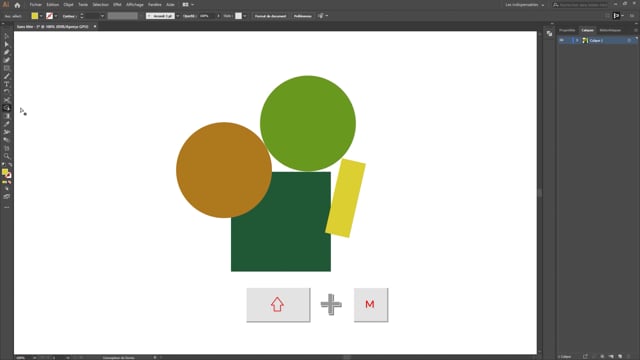Open the Affichage menu
640x360 pixels.
(x=135, y=4)
